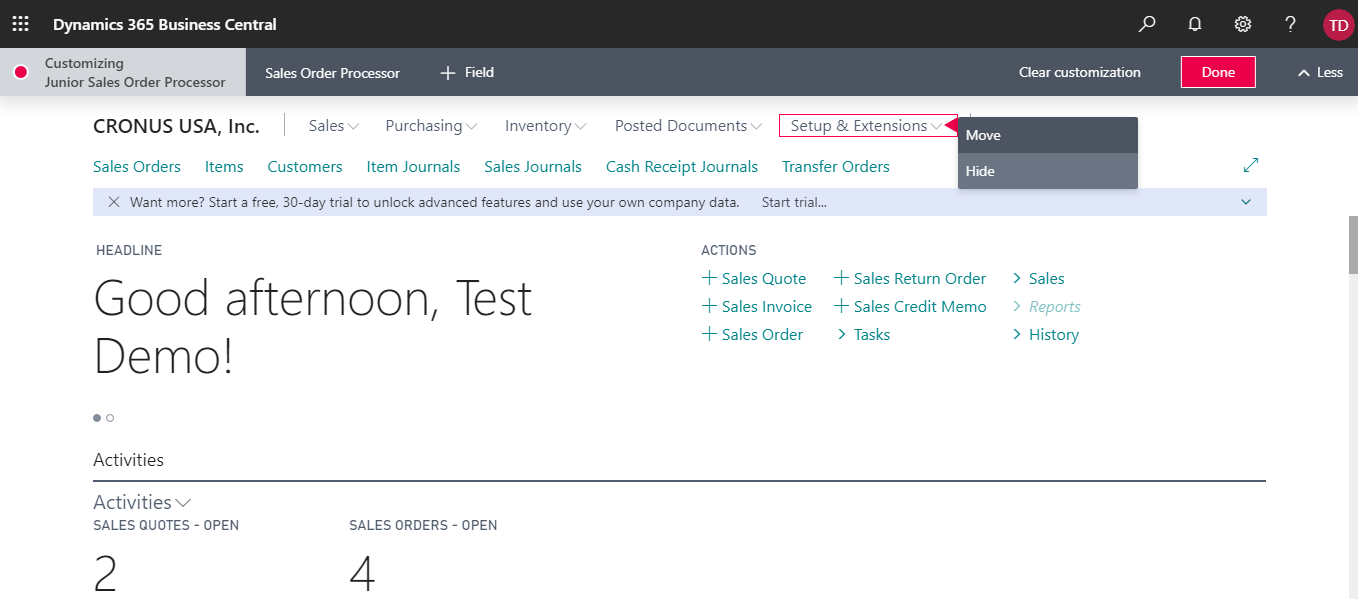The image size is (1358, 599).
Task: Click the expand page arrows icon
Action: pos(1250,165)
